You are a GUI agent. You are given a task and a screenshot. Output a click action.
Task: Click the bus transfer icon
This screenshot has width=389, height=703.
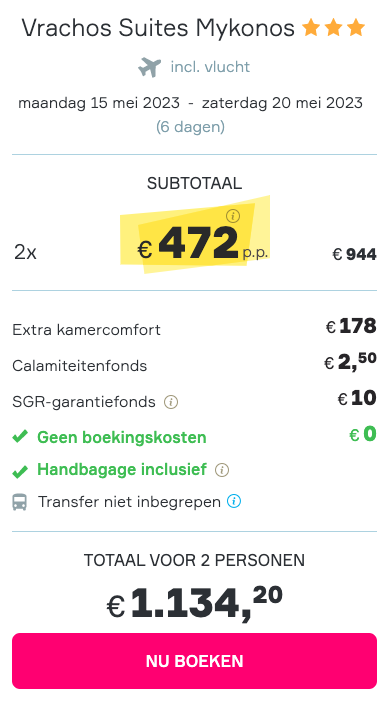tap(19, 502)
